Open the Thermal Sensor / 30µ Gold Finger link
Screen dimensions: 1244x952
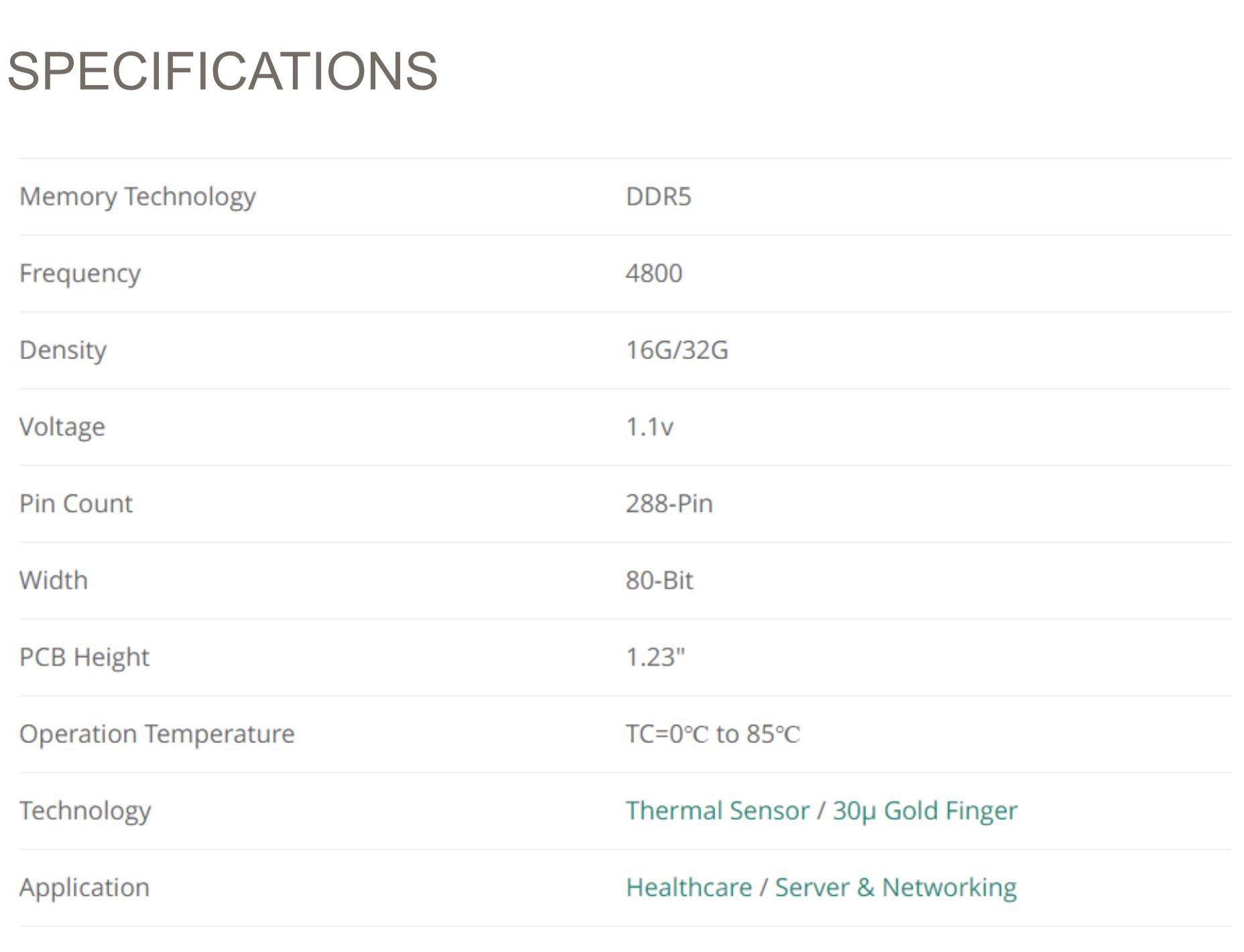[x=821, y=811]
